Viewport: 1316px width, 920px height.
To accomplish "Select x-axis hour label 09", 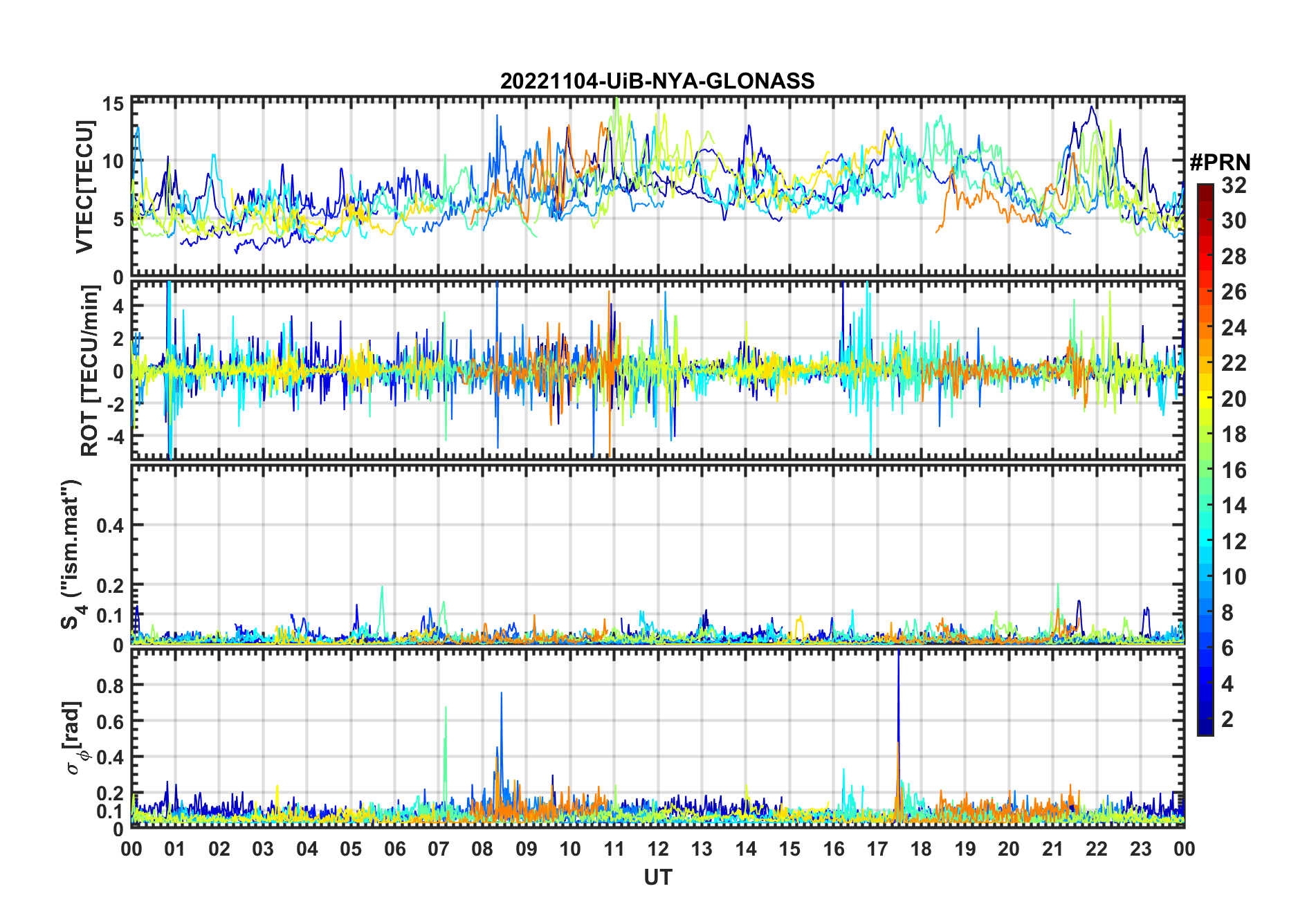I will (x=527, y=849).
